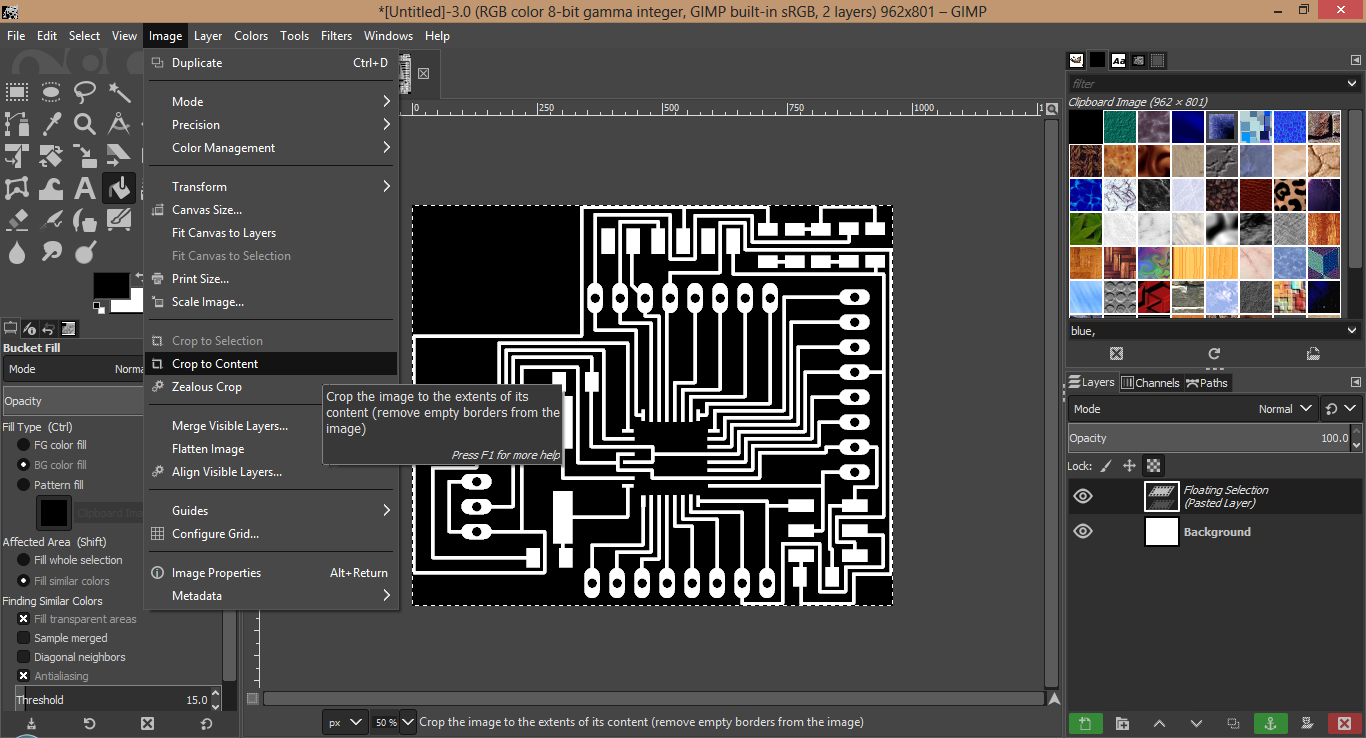
Task: Click the foreground black color swatch
Action: point(111,285)
